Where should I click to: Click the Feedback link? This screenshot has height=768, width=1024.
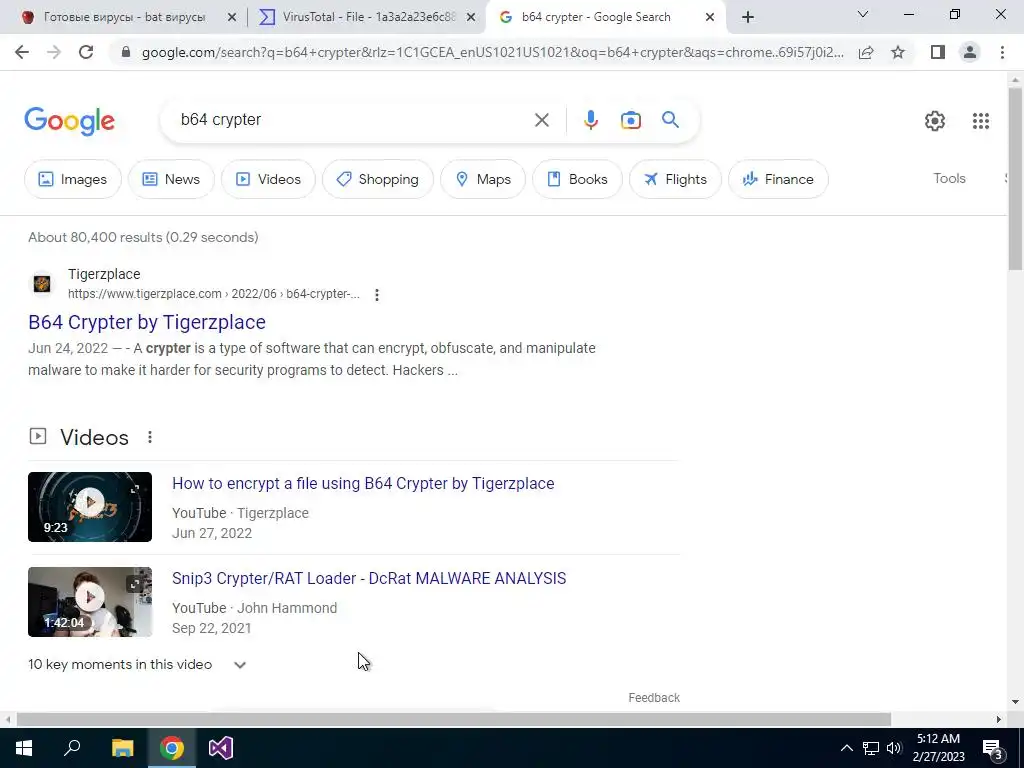654,697
